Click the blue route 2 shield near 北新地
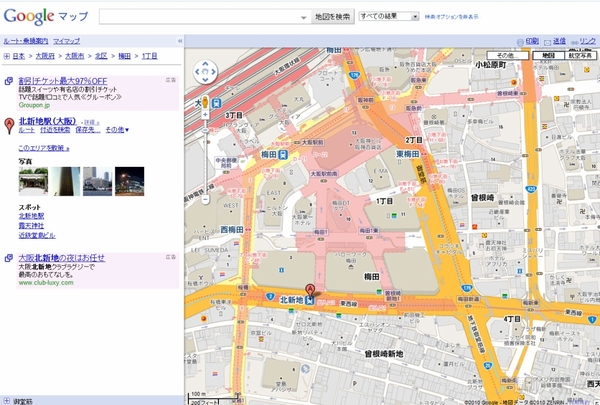Screen dimensions: 600x405 point(270,296)
